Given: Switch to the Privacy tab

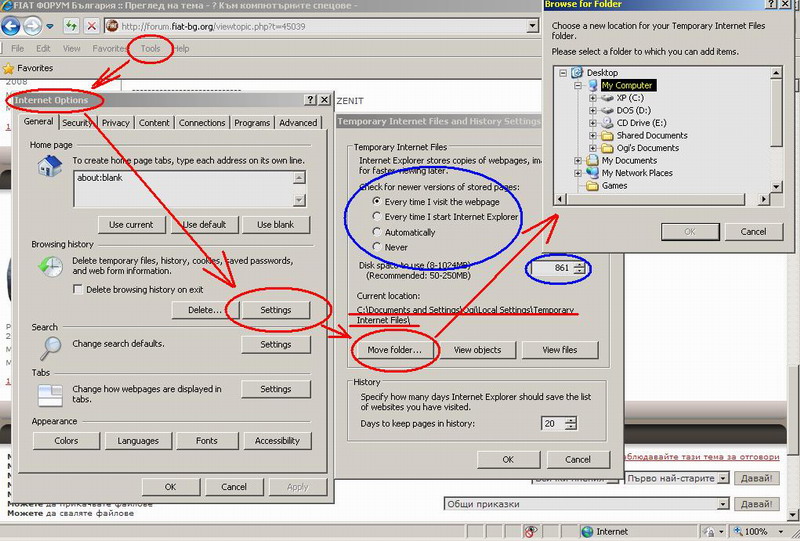Looking at the screenshot, I should point(115,122).
